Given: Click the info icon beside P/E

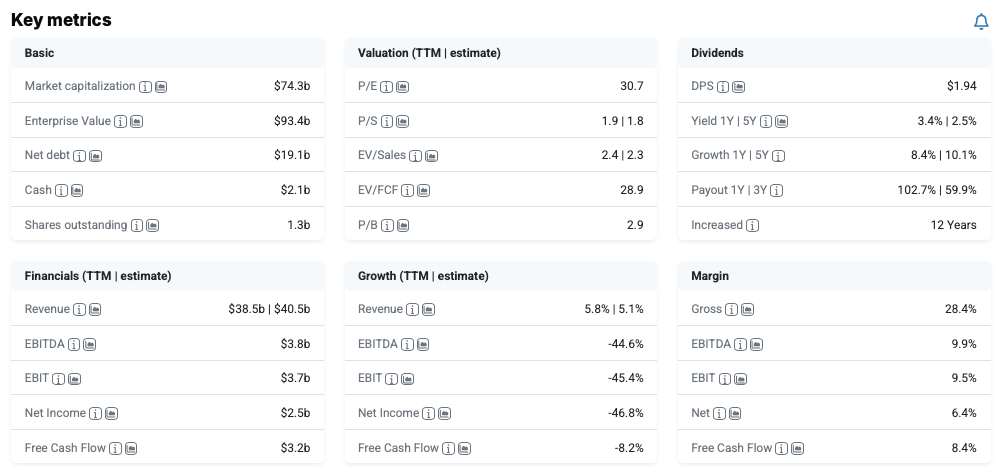Looking at the screenshot, I should click(387, 87).
